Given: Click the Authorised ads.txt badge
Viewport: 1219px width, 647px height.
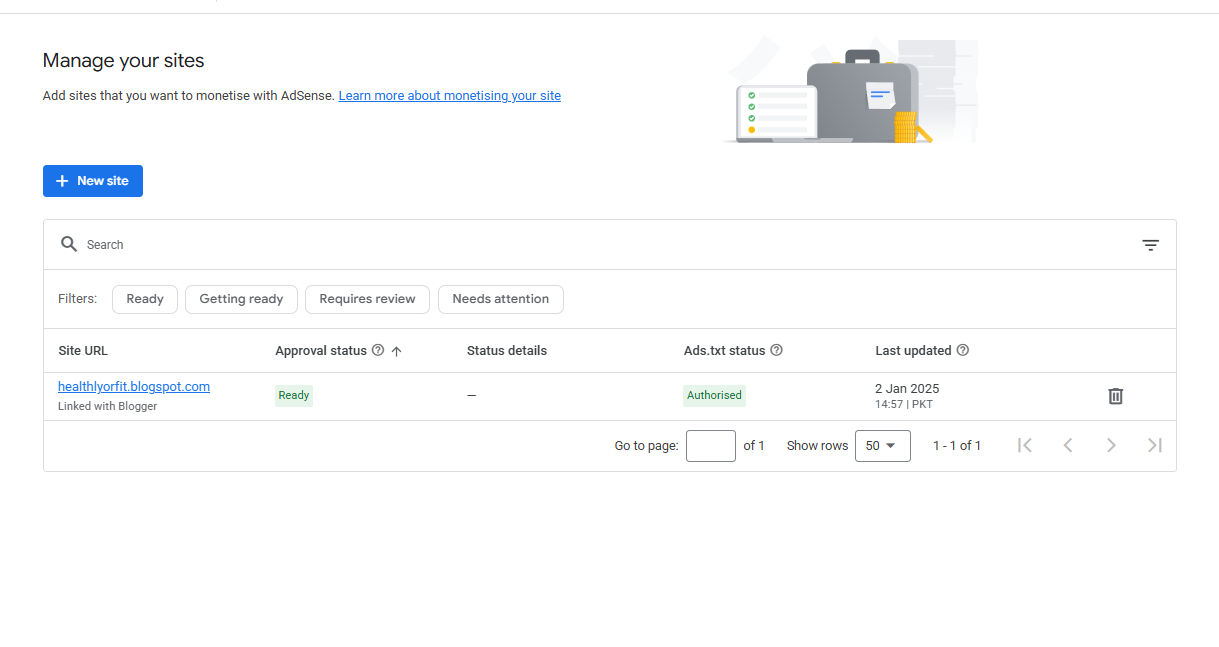Looking at the screenshot, I should click(714, 395).
